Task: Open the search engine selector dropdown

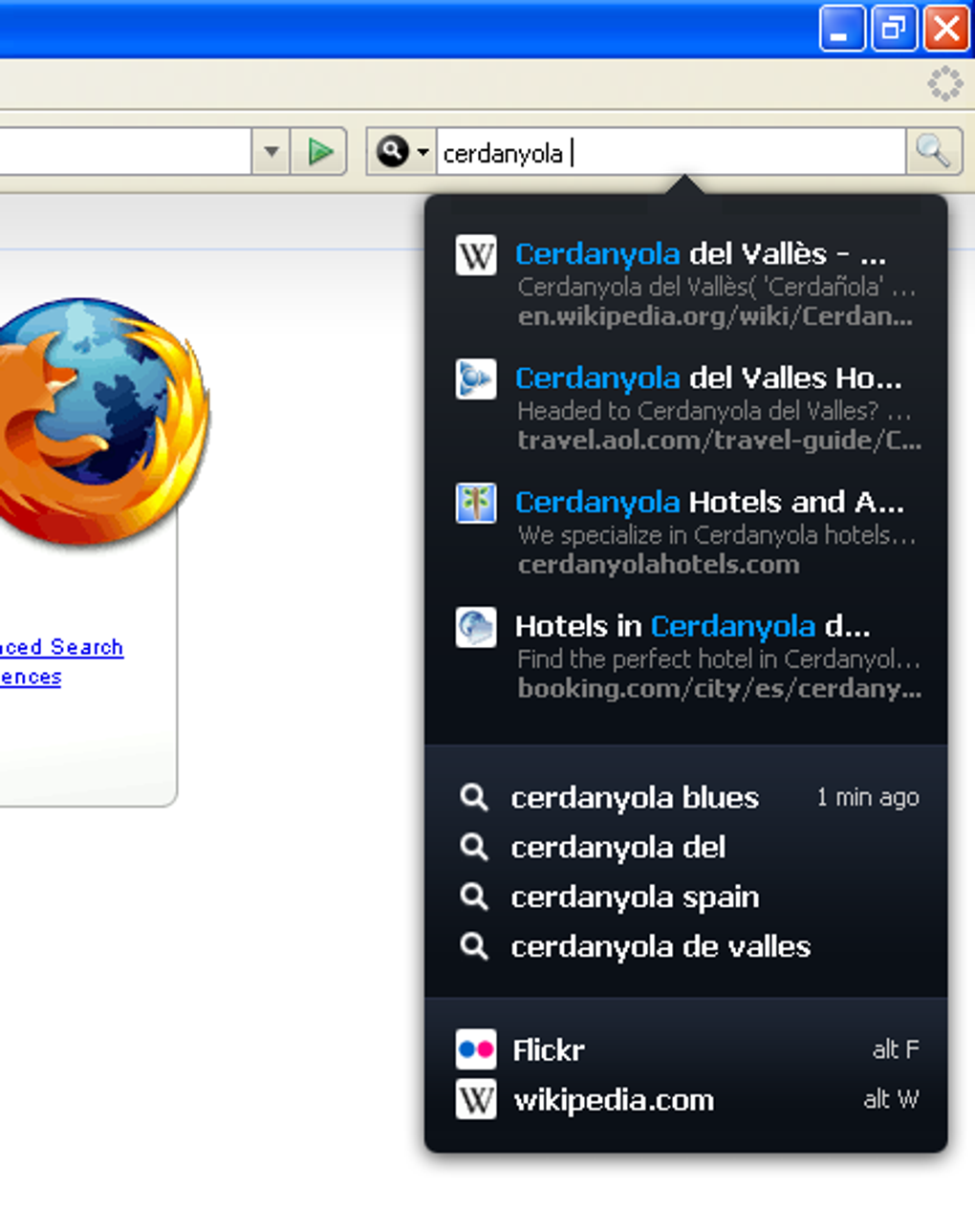Action: 402,152
